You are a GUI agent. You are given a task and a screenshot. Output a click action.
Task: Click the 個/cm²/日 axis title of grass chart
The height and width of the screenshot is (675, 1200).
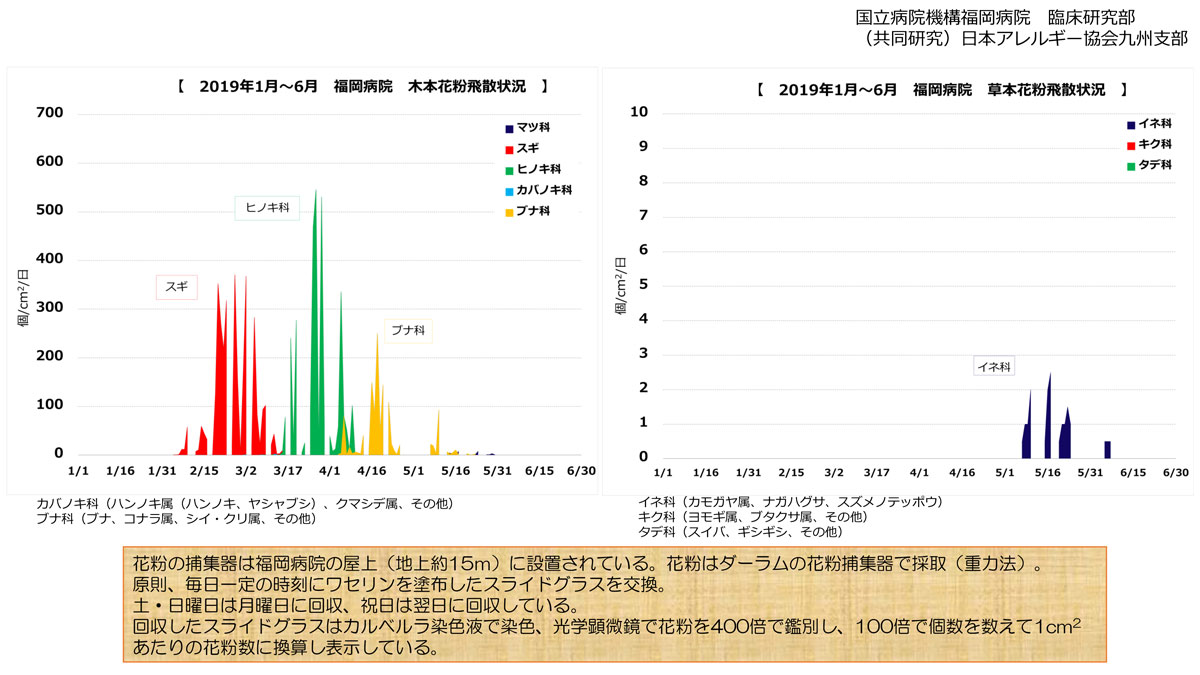point(620,285)
